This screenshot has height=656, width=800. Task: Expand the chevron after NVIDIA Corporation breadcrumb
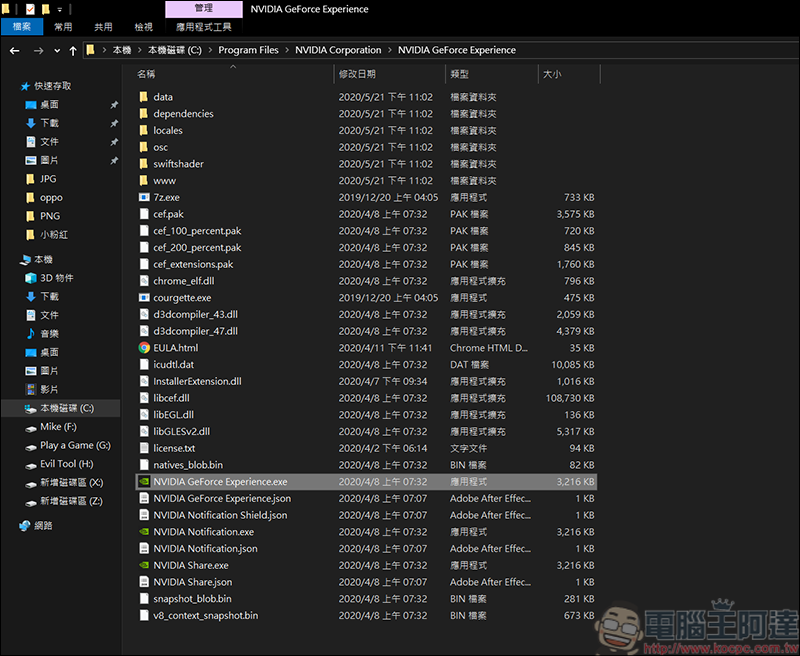[x=390, y=50]
